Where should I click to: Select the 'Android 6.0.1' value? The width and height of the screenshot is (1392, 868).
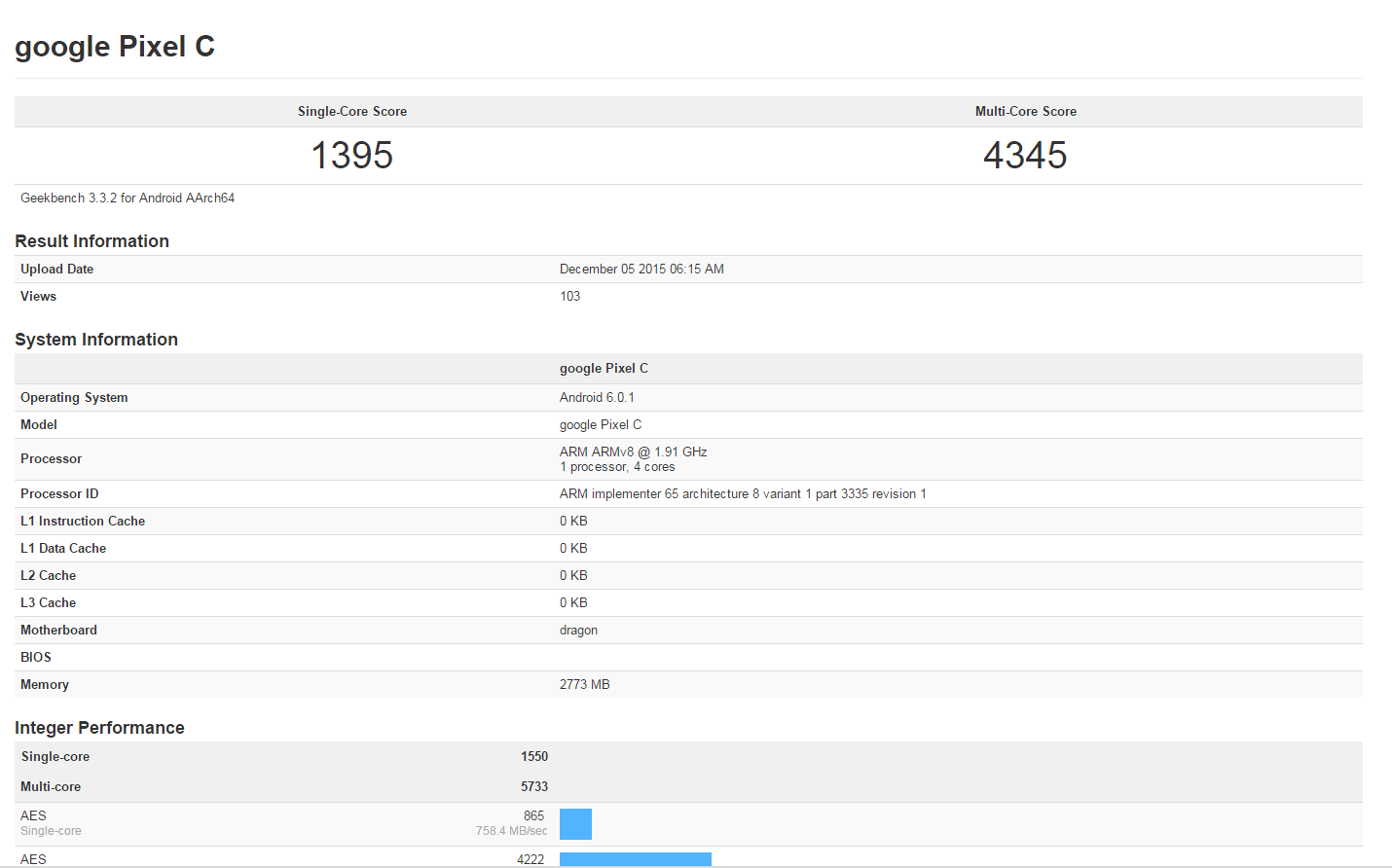[x=597, y=398]
